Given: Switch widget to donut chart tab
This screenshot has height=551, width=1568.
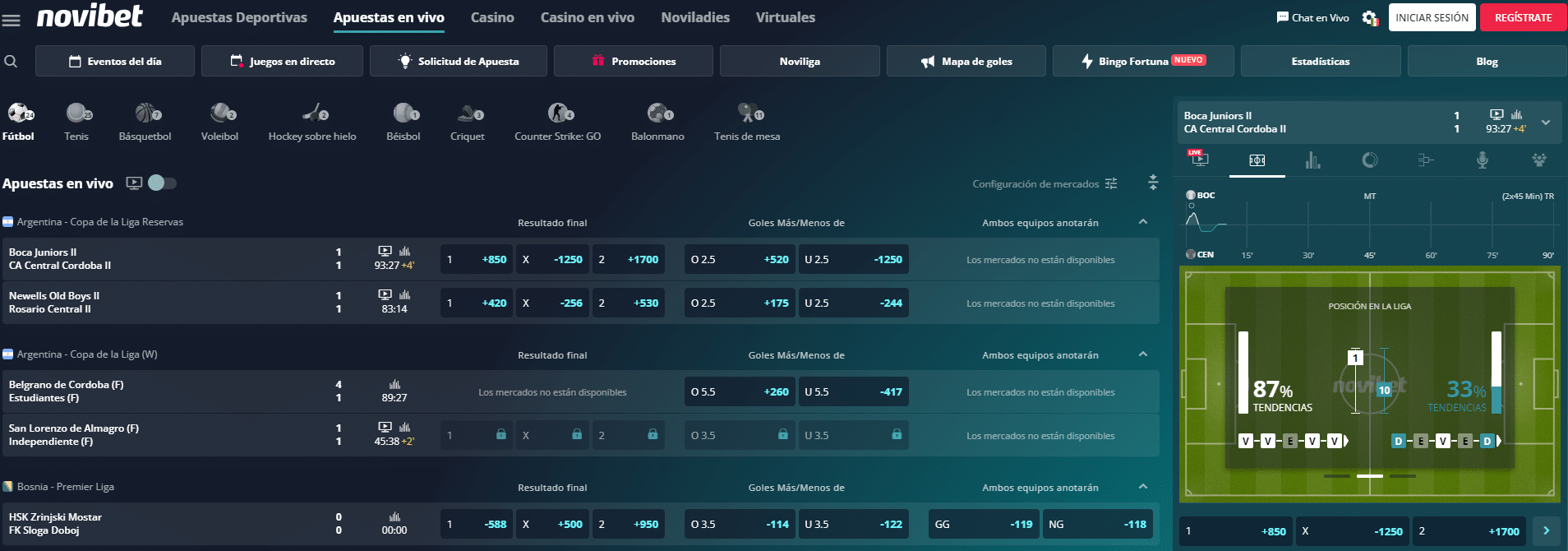Looking at the screenshot, I should [x=1369, y=160].
